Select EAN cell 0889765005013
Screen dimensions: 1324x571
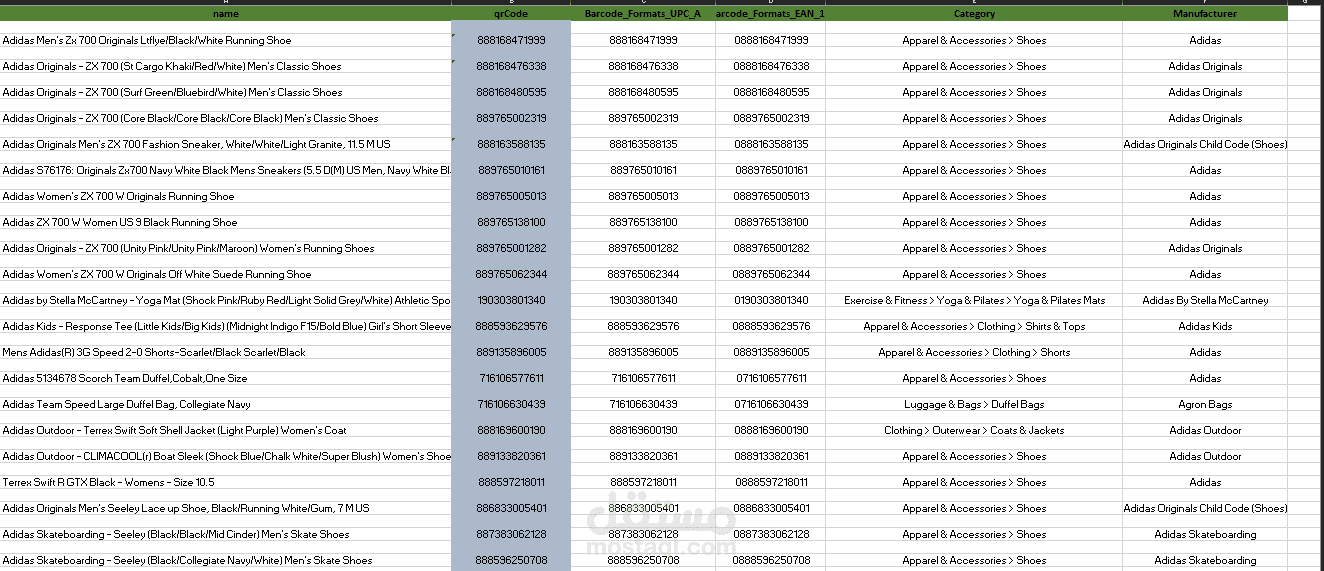coord(771,196)
